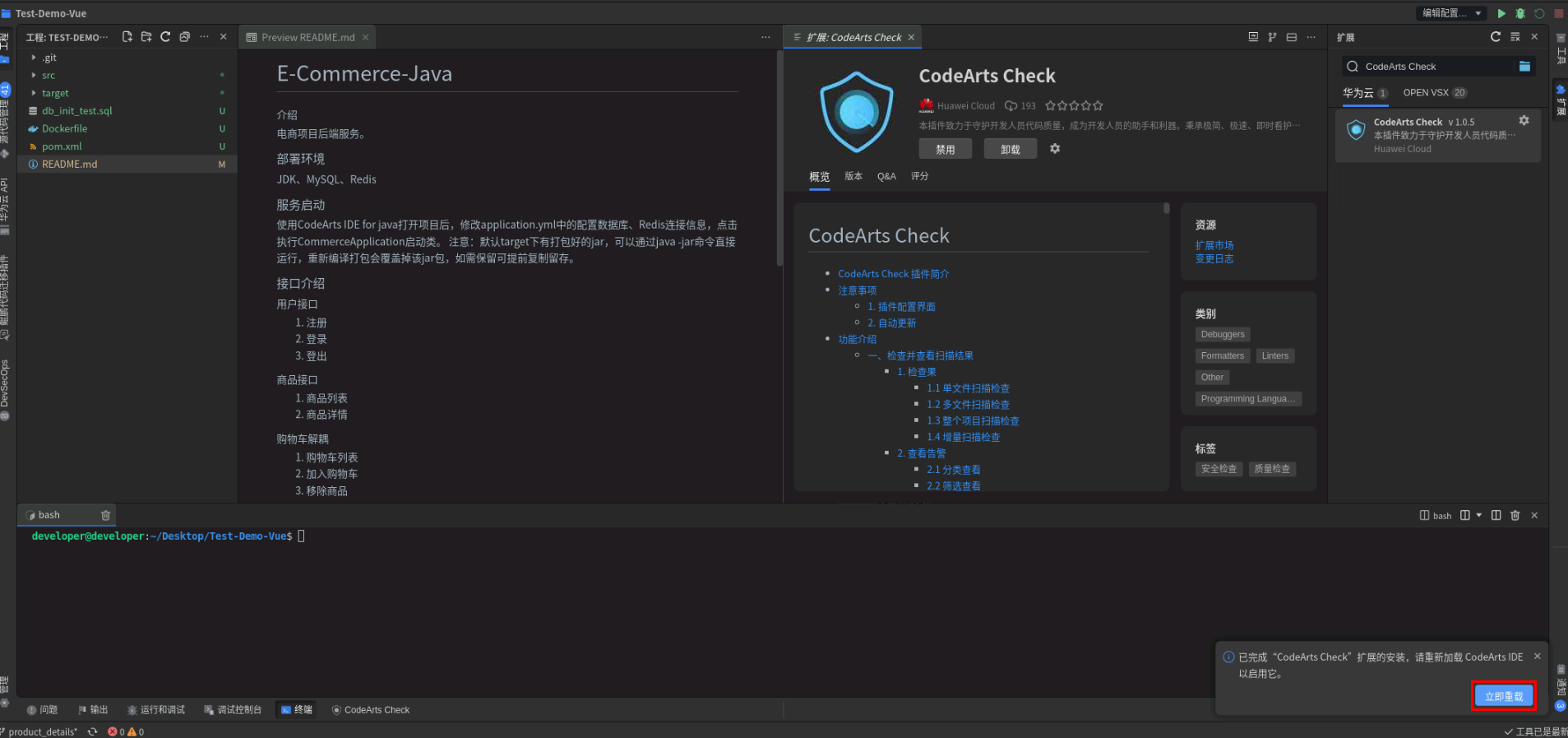Click the install-from-folder icon in extension search
This screenshot has height=738, width=1568.
(1524, 67)
